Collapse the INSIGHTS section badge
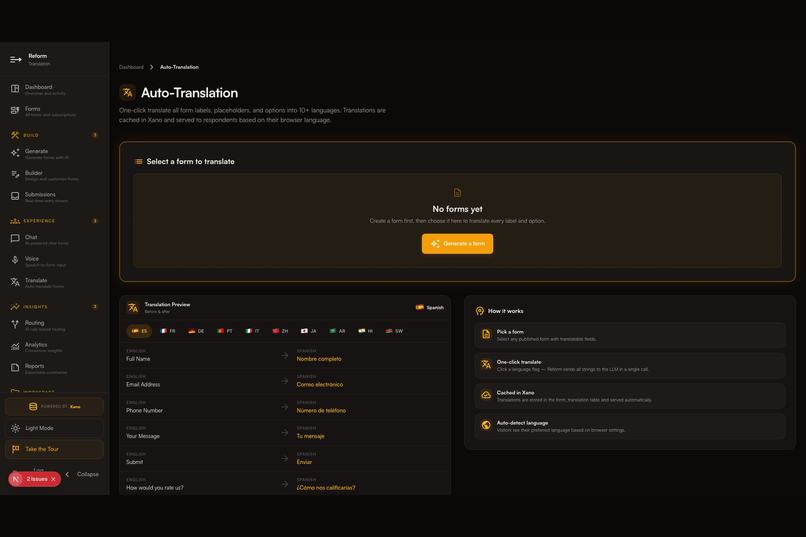Viewport: 806px width, 537px height. click(95, 307)
